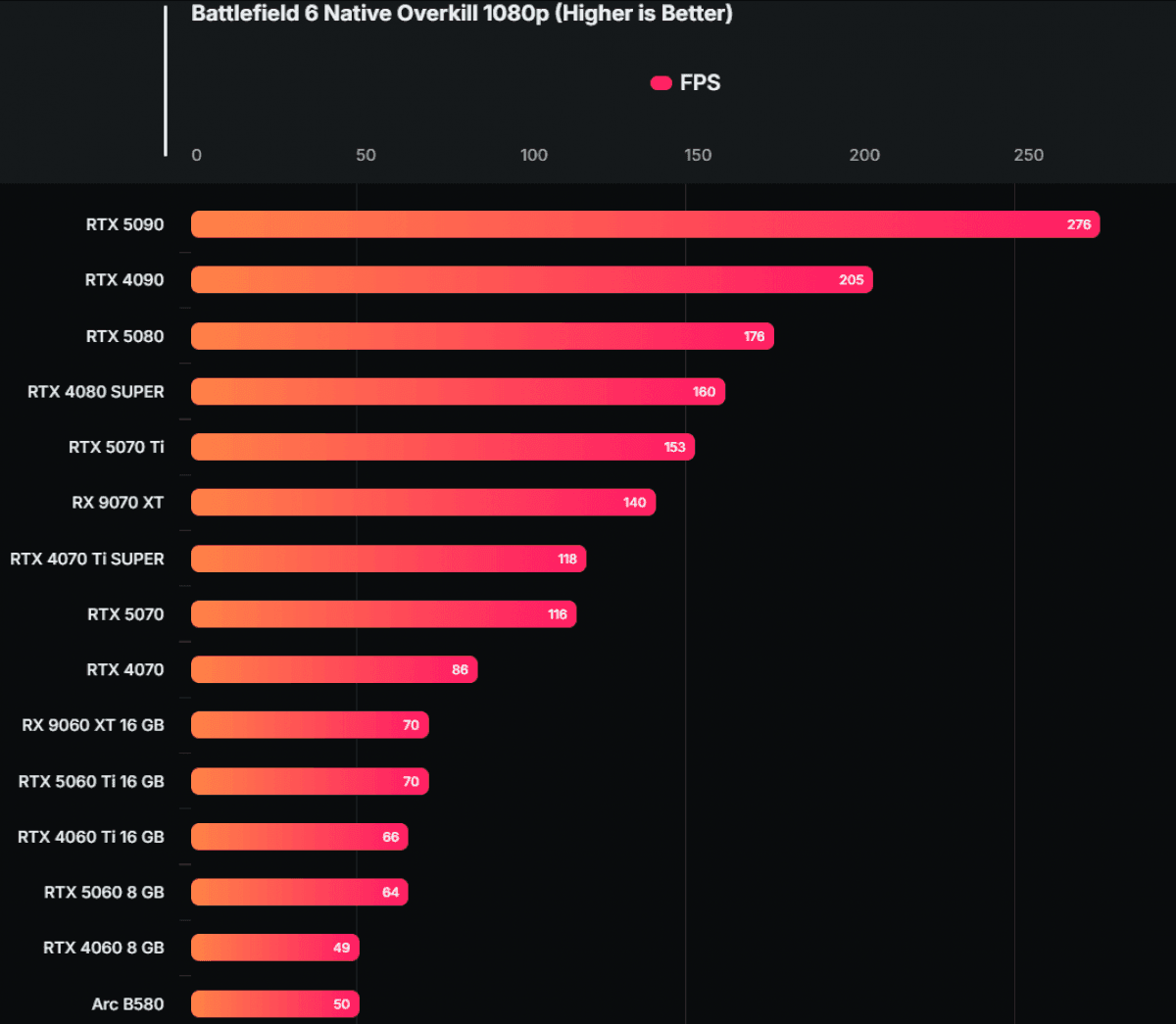Click the RTX 4070 Ti SUPER label
Viewport: 1176px width, 1024px height.
[87, 559]
